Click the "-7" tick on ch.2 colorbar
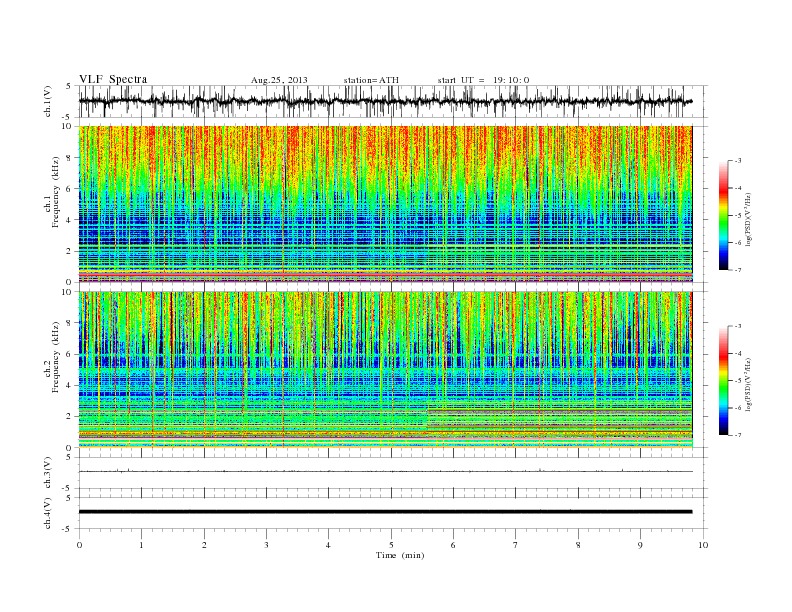Screen dimensions: 792x612 [x=738, y=435]
